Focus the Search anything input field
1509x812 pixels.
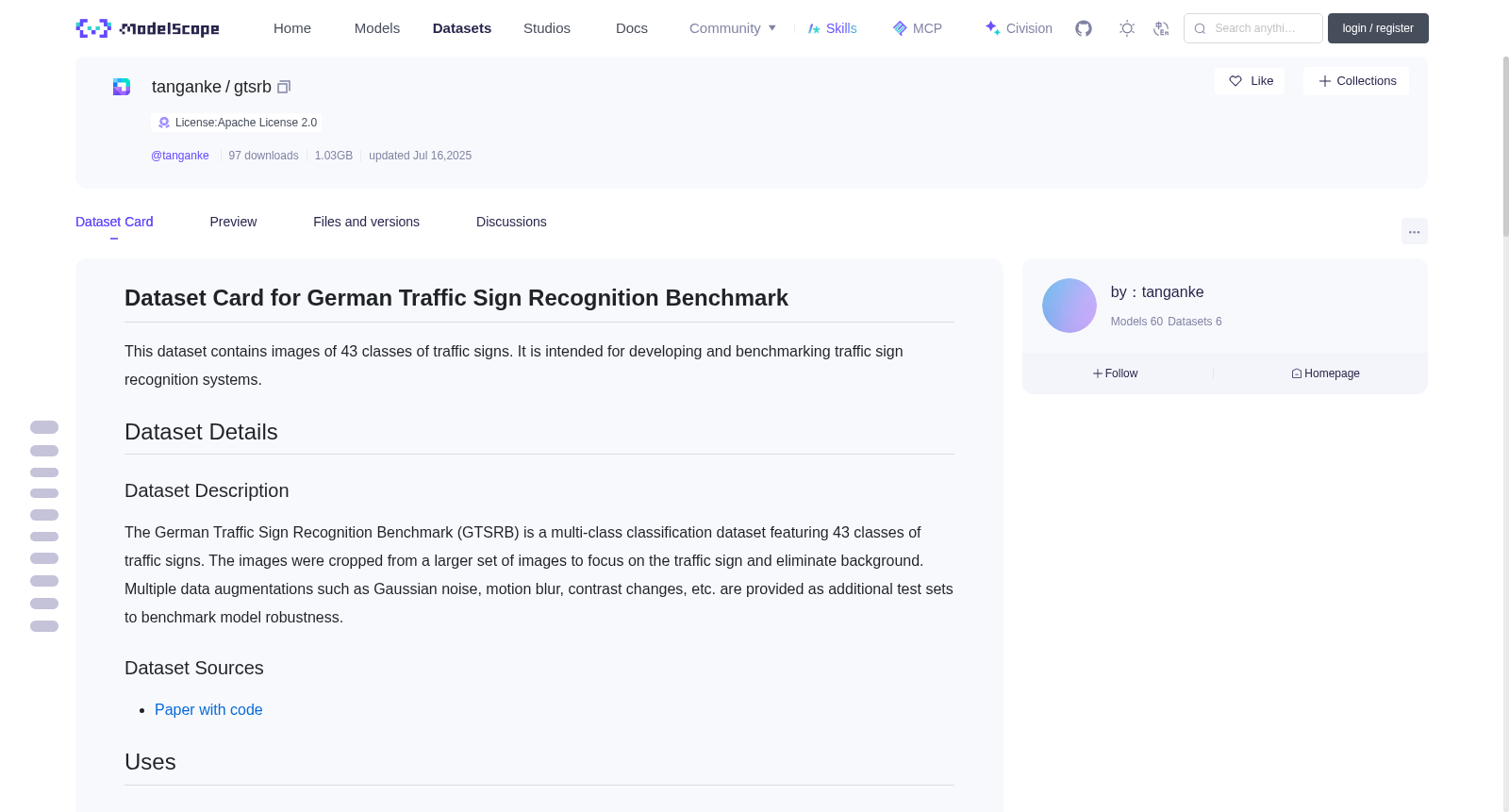(1253, 28)
